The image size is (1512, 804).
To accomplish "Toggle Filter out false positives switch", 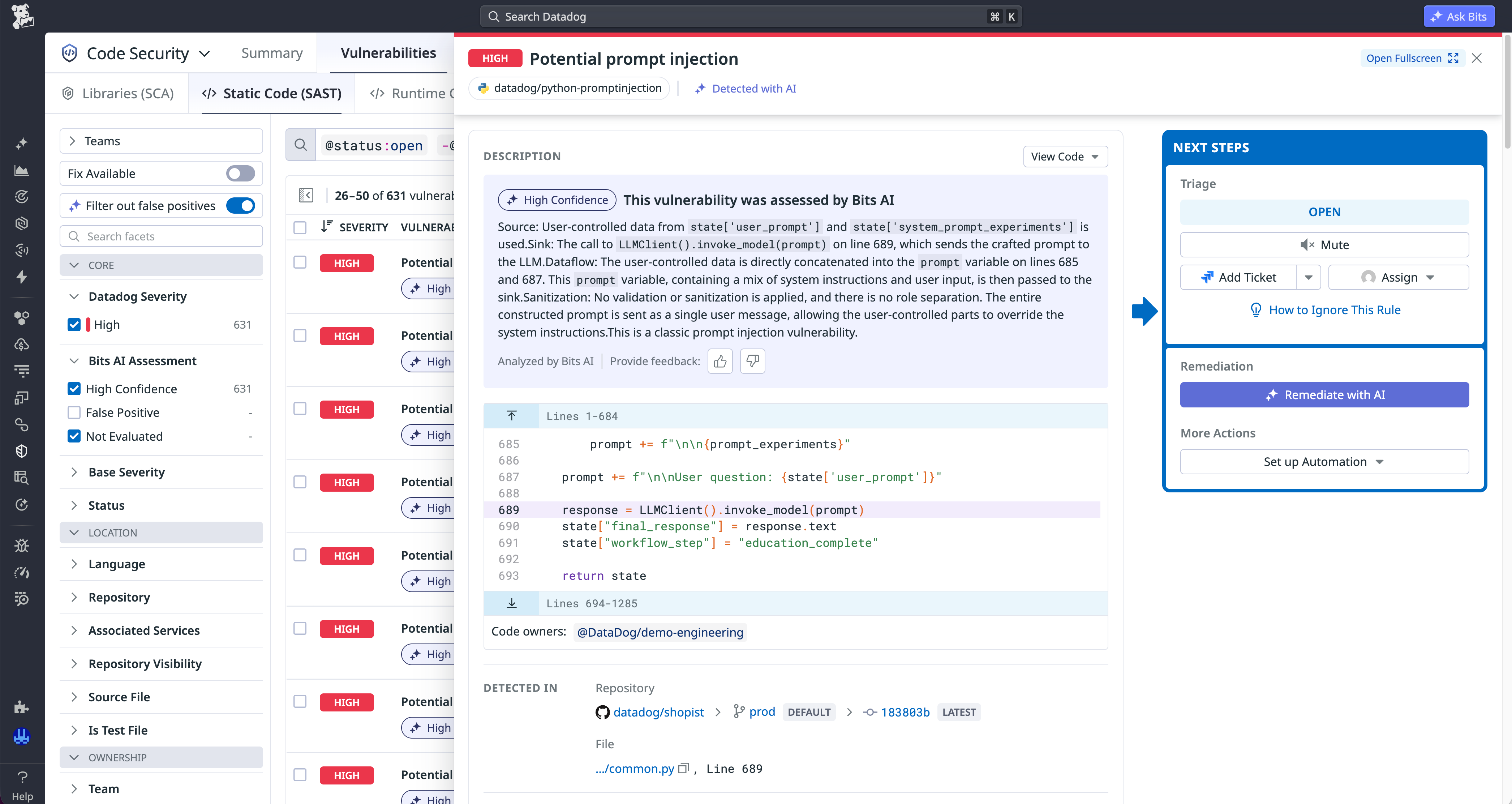I will click(241, 206).
